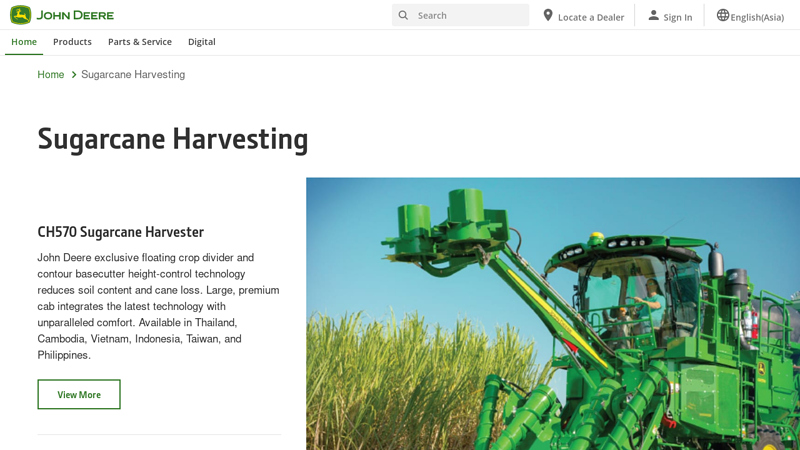This screenshot has width=800, height=450.
Task: Click the breadcrumb chevron separator after Home
Action: coord(74,75)
